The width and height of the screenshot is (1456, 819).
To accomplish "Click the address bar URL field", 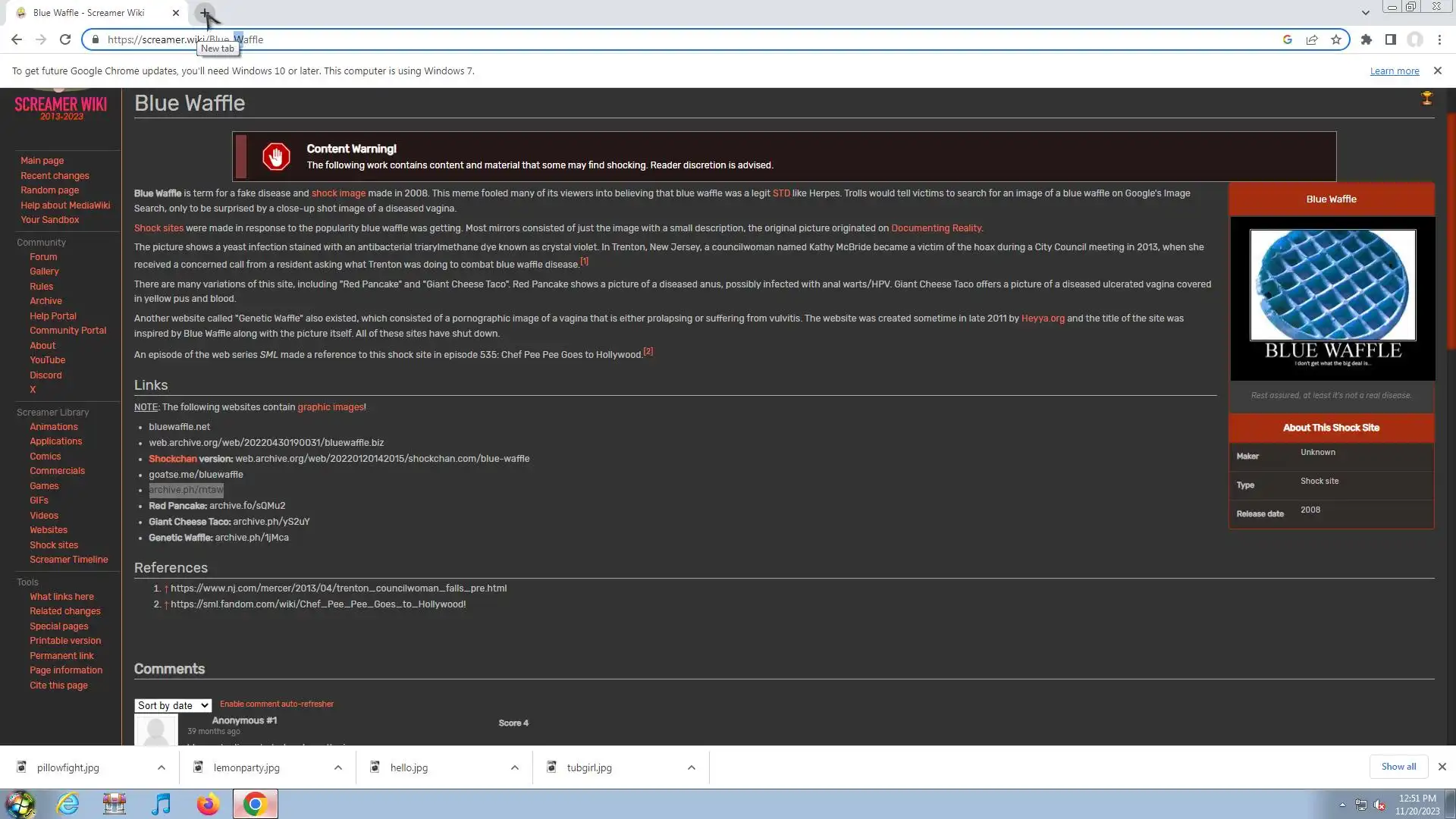I will click(x=682, y=39).
